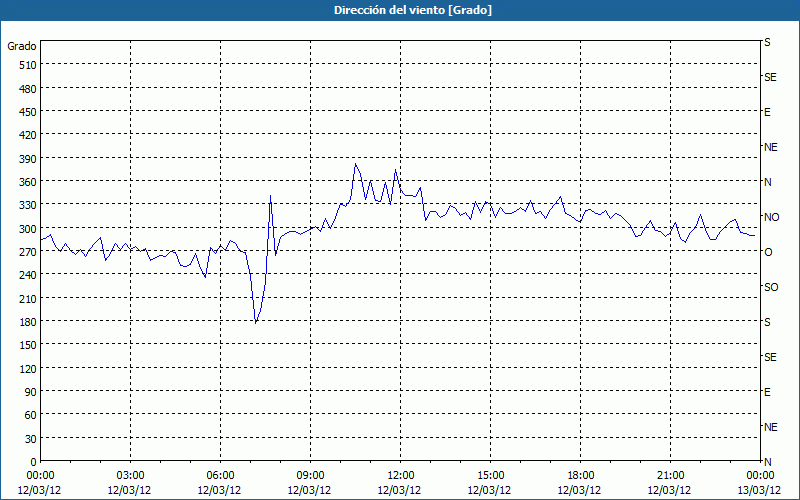Click the 60 value on the left axis
Viewport: 800px width, 500px height.
point(31,415)
